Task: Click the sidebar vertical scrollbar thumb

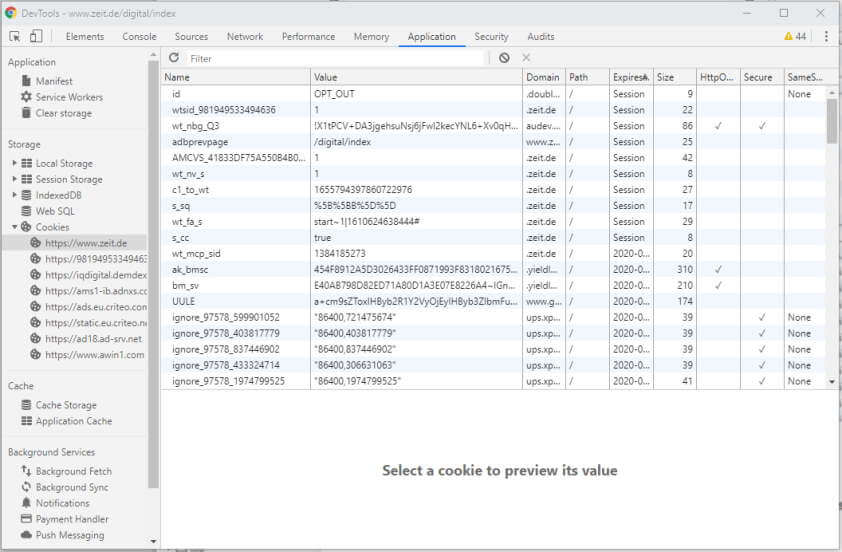Action: [153, 274]
